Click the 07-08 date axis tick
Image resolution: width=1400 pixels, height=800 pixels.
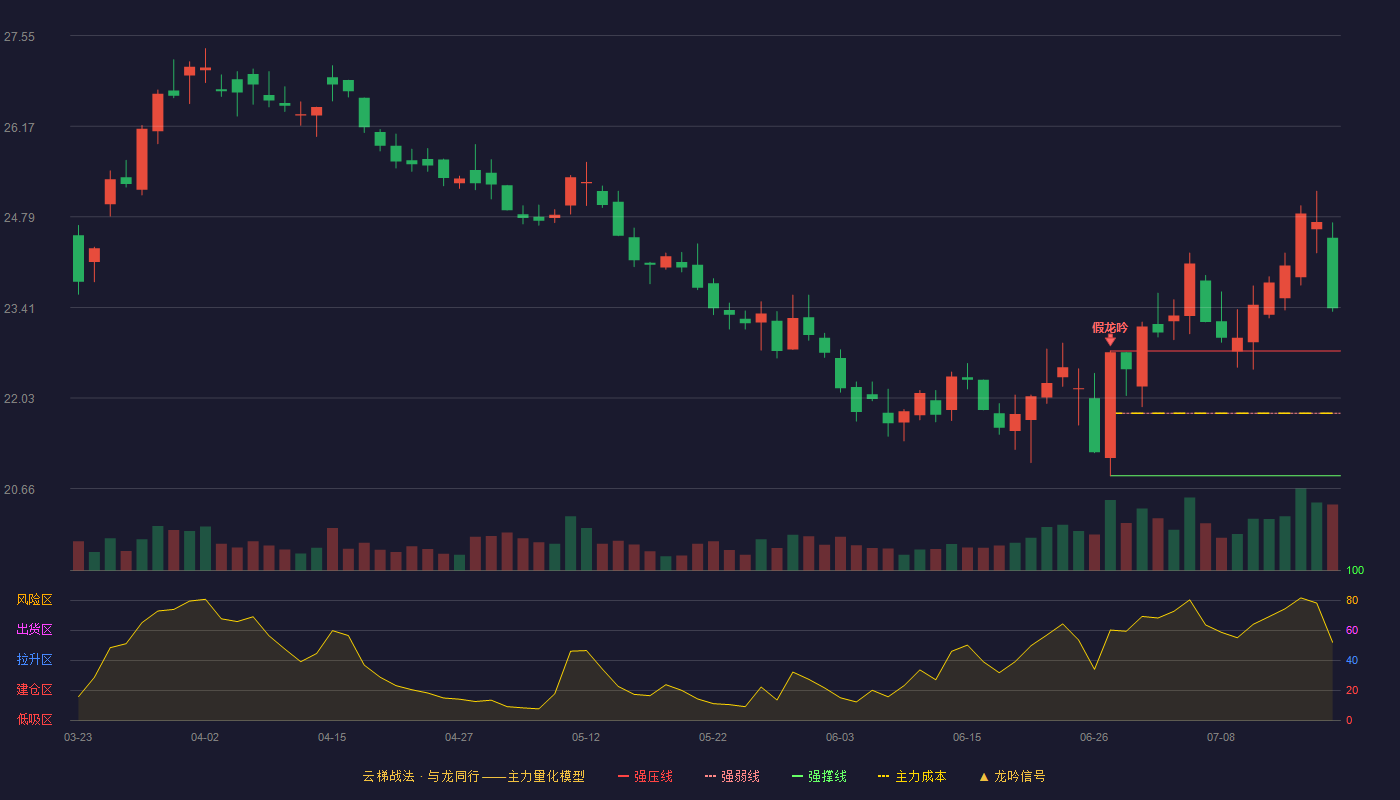click(1221, 737)
